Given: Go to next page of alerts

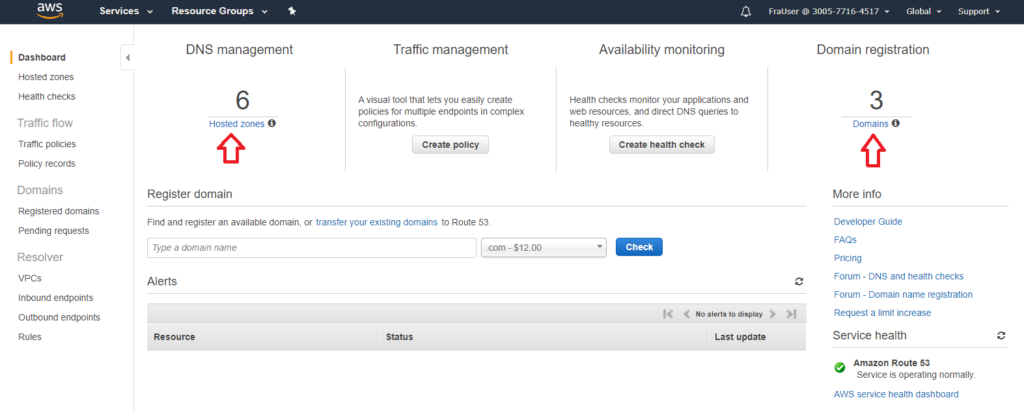Looking at the screenshot, I should point(772,314).
